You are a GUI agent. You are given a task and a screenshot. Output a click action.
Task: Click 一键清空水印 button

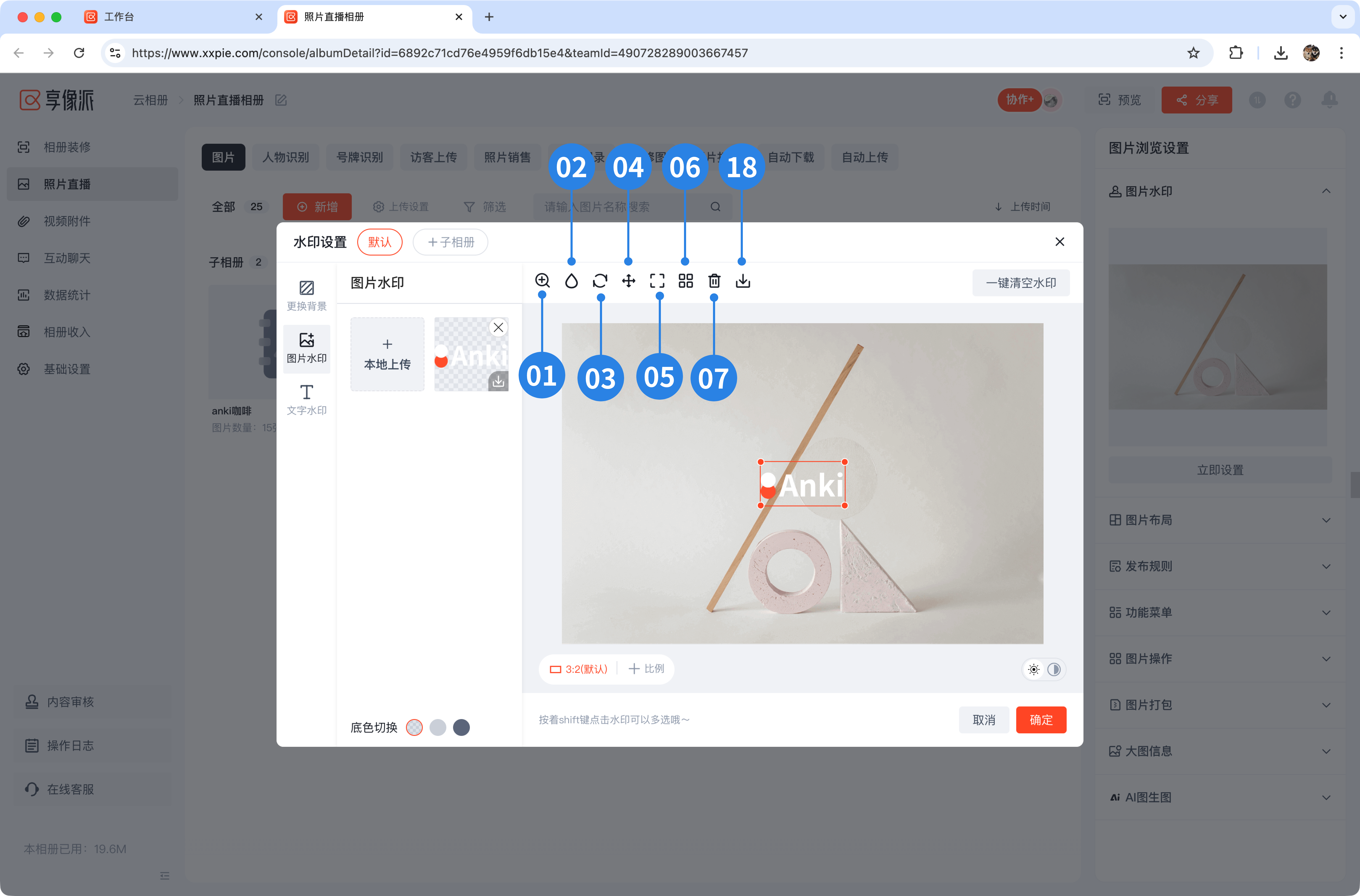point(1021,283)
